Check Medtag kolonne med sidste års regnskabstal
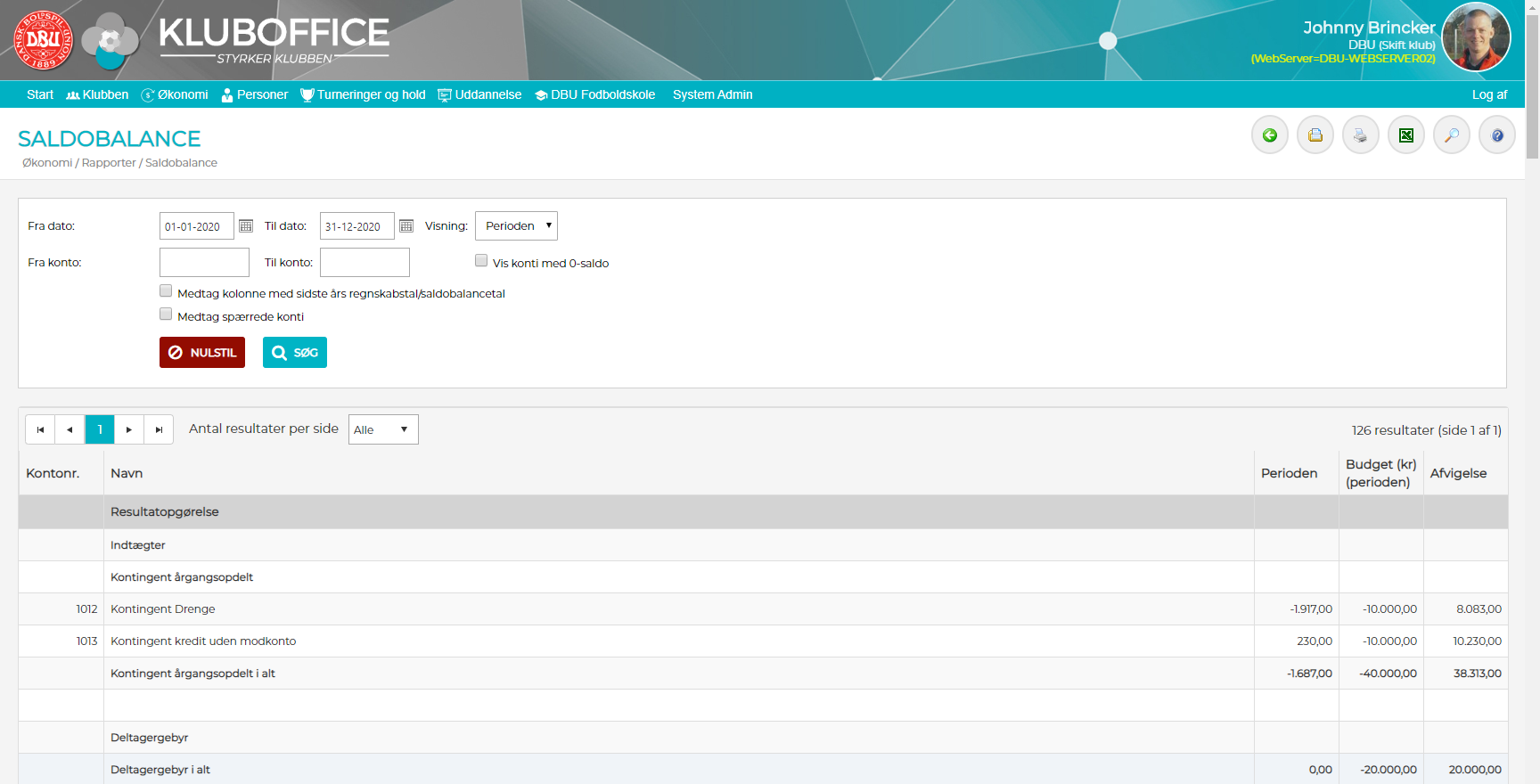 [x=166, y=291]
